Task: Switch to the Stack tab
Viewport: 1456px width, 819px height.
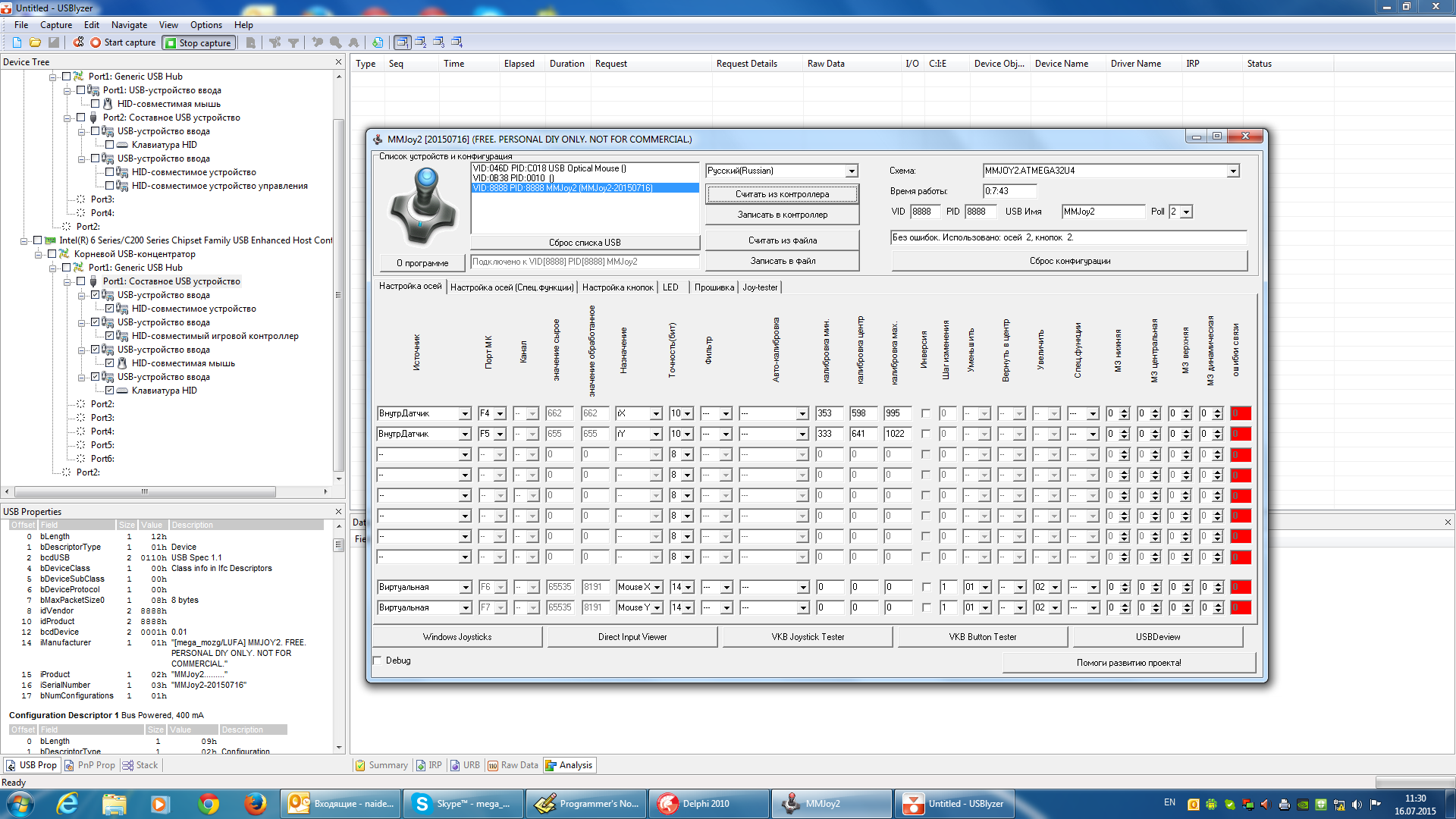Action: 140,765
